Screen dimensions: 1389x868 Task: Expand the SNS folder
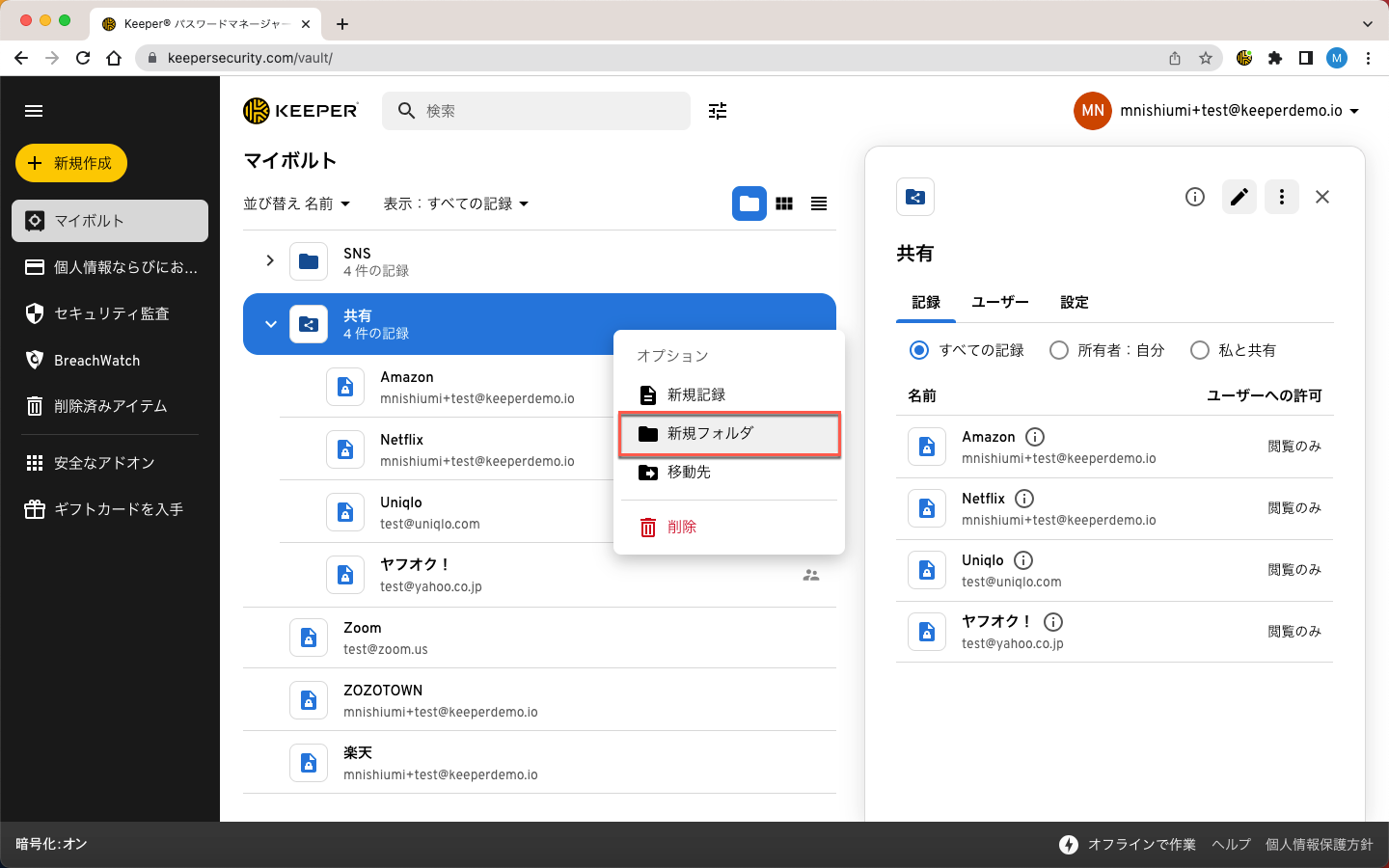pyautogui.click(x=270, y=260)
